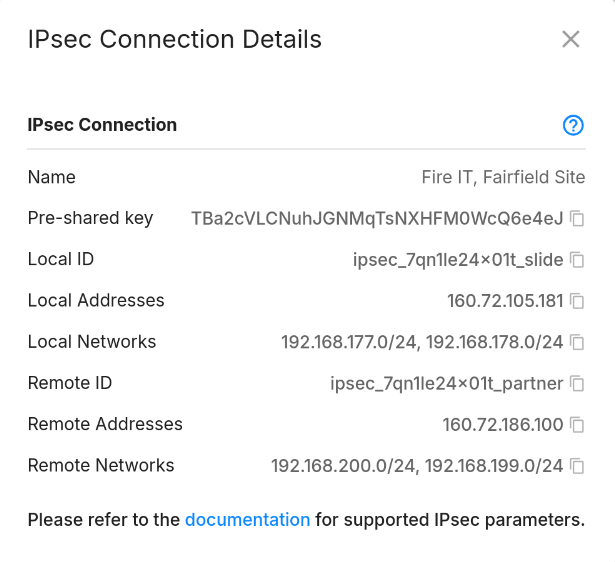Image resolution: width=615 pixels, height=562 pixels.
Task: Click the IPsec Connection section heading
Action: click(x=102, y=125)
